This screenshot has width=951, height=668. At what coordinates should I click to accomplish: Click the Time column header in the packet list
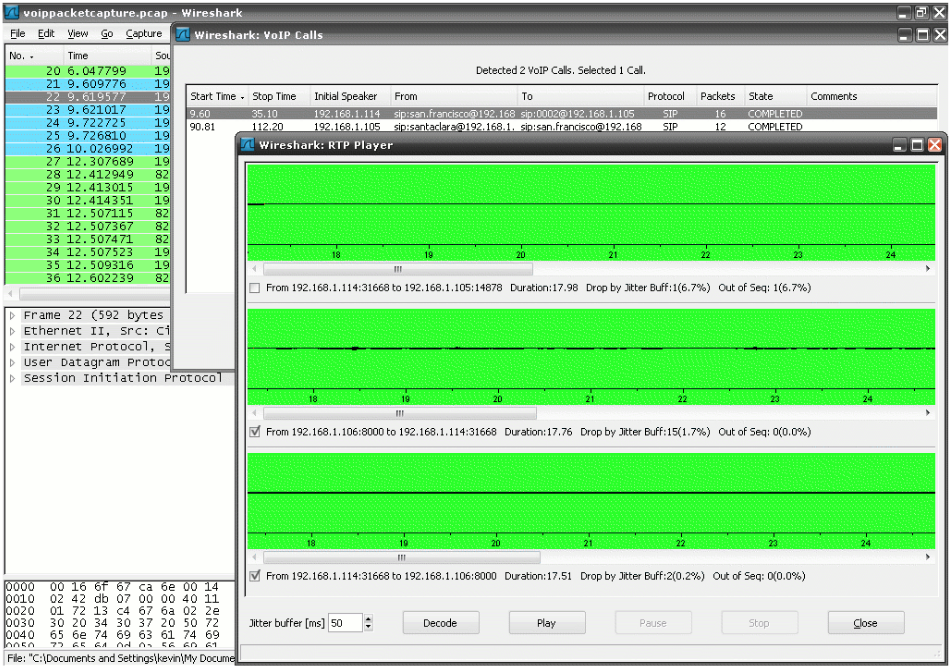coord(107,56)
